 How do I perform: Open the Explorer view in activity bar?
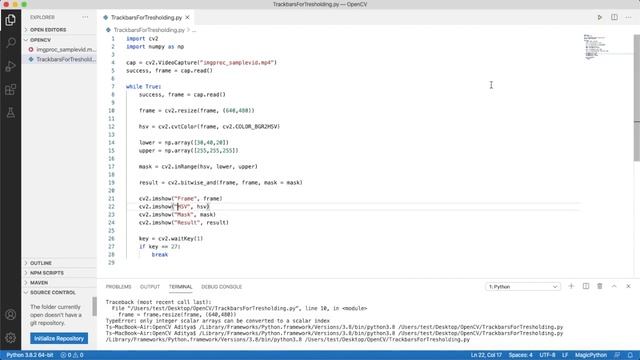[x=11, y=20]
